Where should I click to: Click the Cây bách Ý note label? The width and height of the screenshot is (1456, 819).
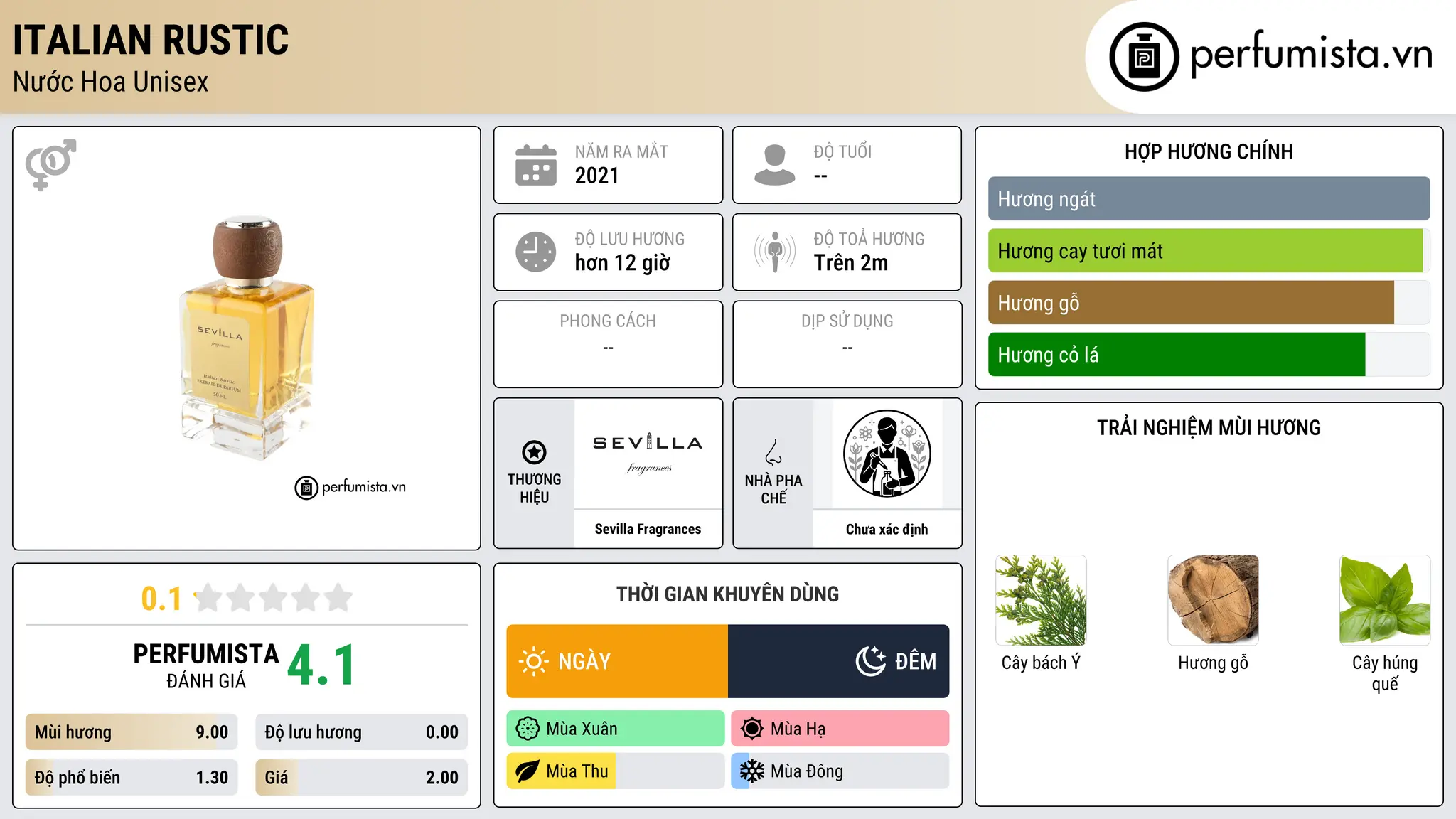click(1041, 663)
